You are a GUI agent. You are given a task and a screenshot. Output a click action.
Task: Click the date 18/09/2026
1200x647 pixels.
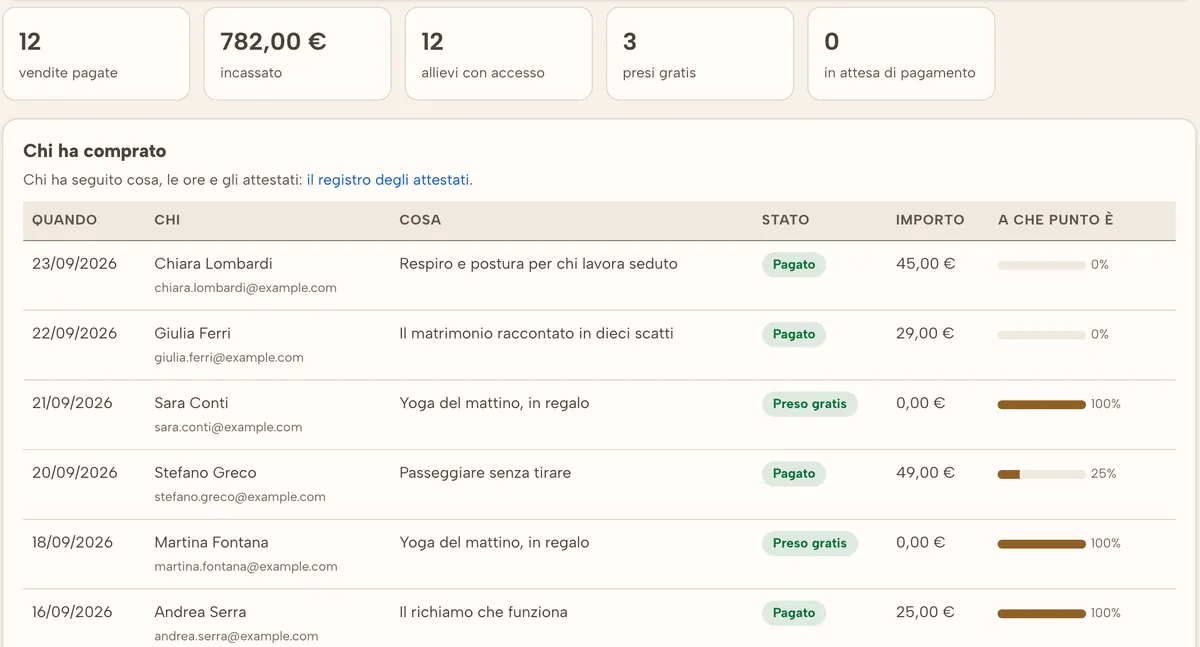tap(73, 543)
